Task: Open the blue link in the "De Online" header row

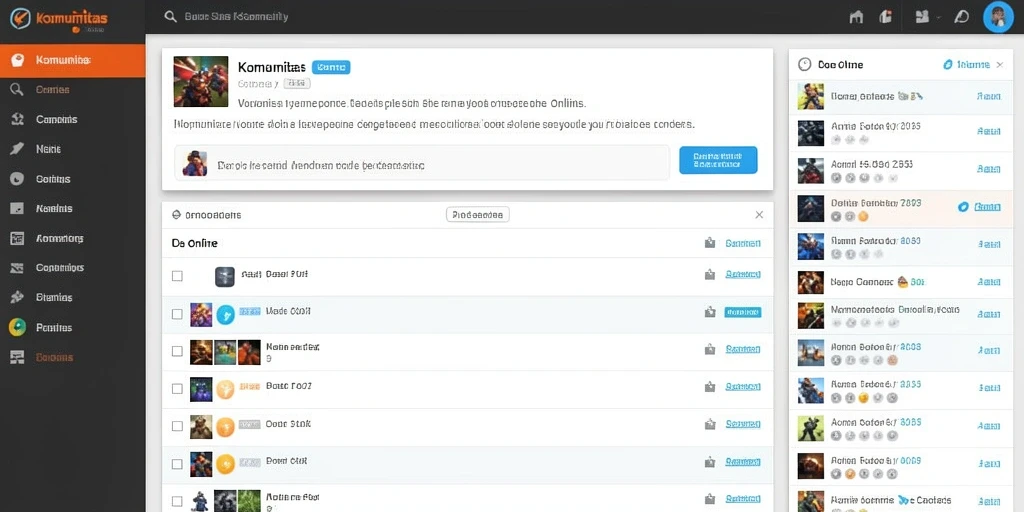Action: tap(743, 243)
